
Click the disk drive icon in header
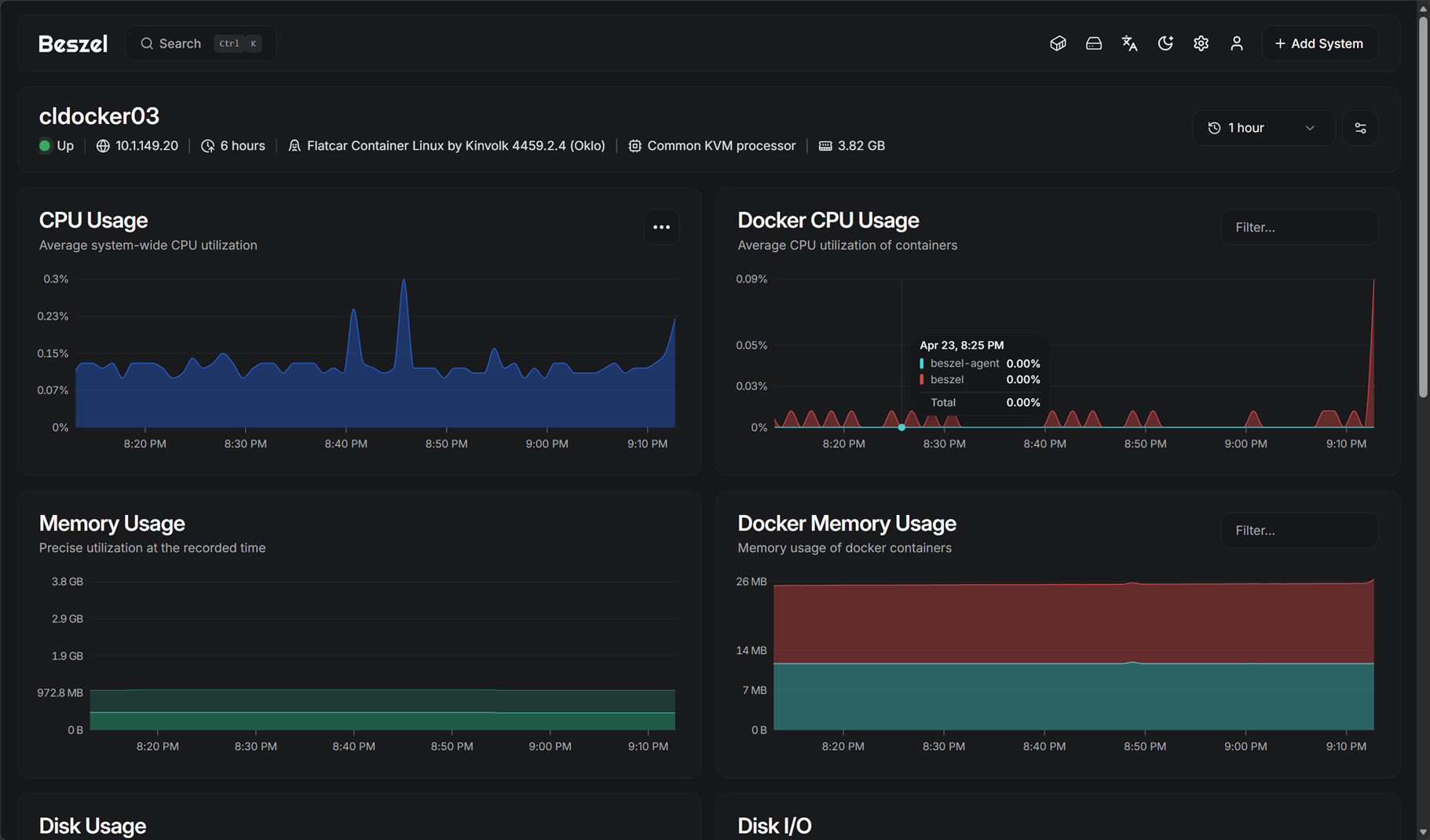point(1093,44)
